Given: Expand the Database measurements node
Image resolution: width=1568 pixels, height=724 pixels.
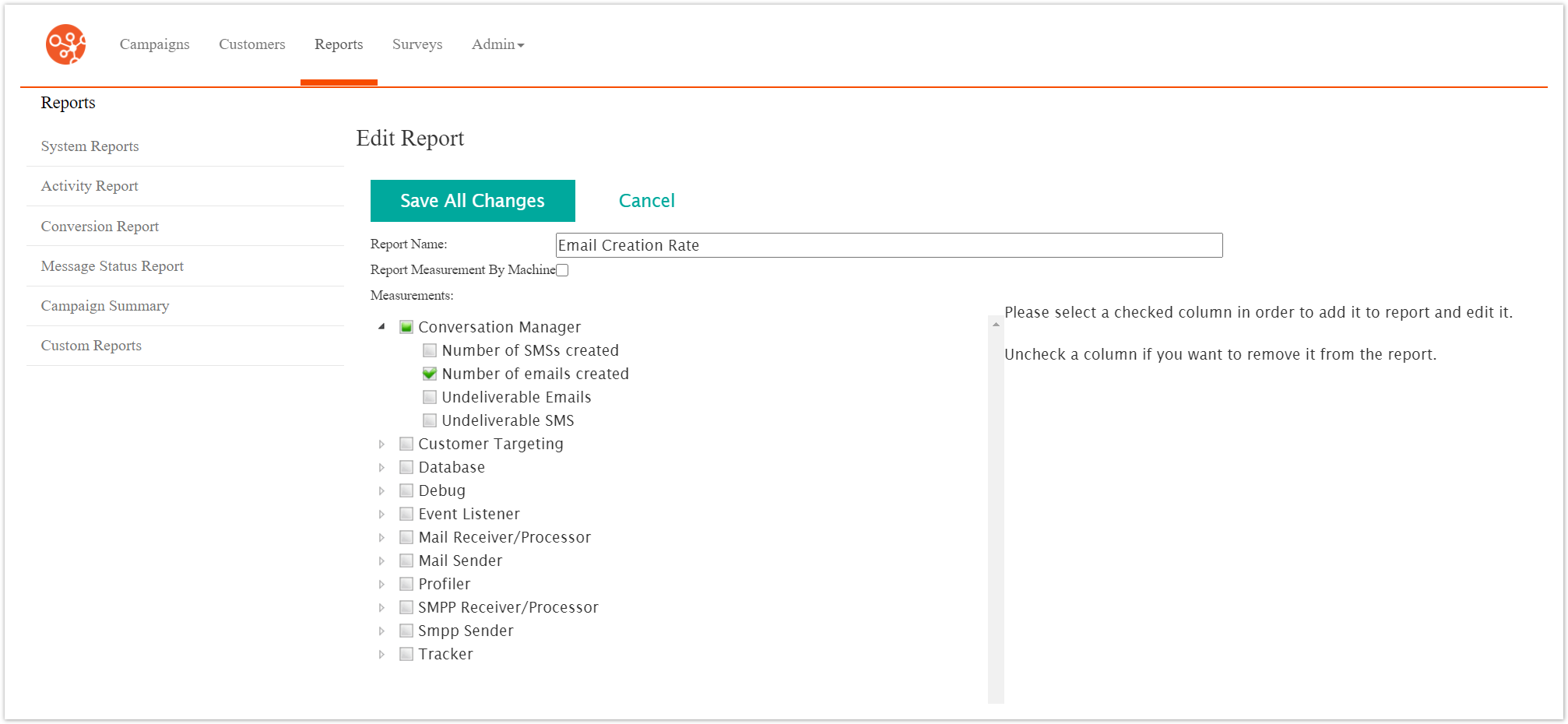Looking at the screenshot, I should pos(382,467).
